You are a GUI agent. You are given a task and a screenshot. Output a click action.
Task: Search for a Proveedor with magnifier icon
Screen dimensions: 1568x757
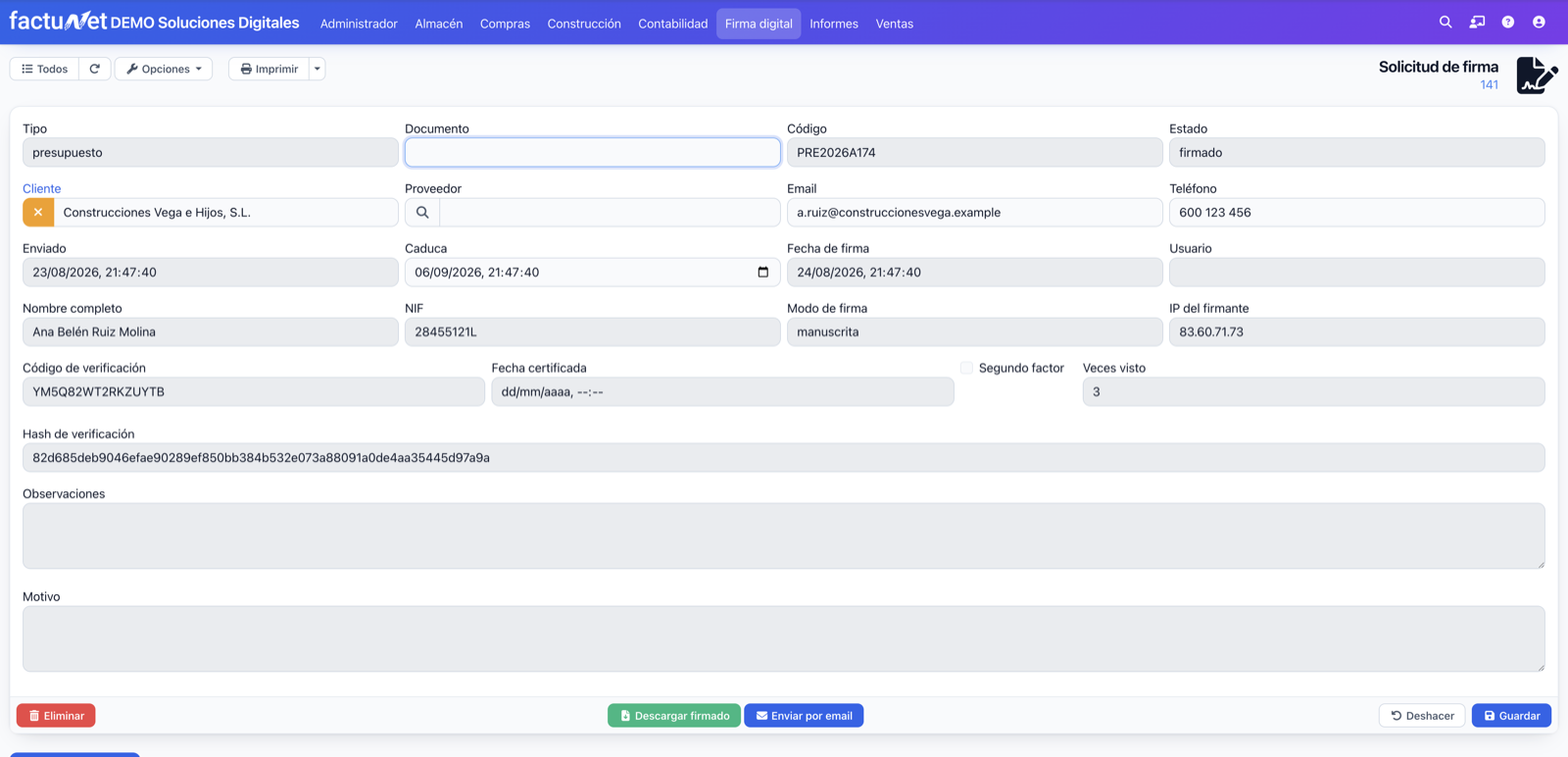pyautogui.click(x=422, y=213)
